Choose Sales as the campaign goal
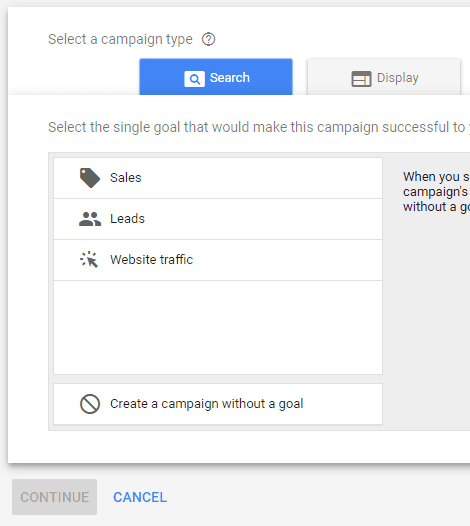 pyautogui.click(x=218, y=178)
